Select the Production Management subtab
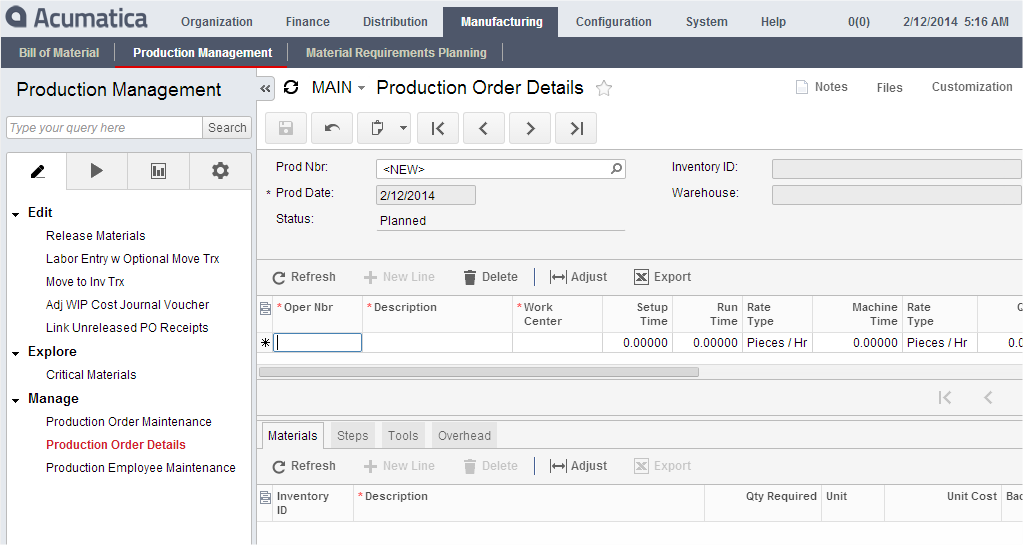The height and width of the screenshot is (545, 1023). (x=202, y=53)
